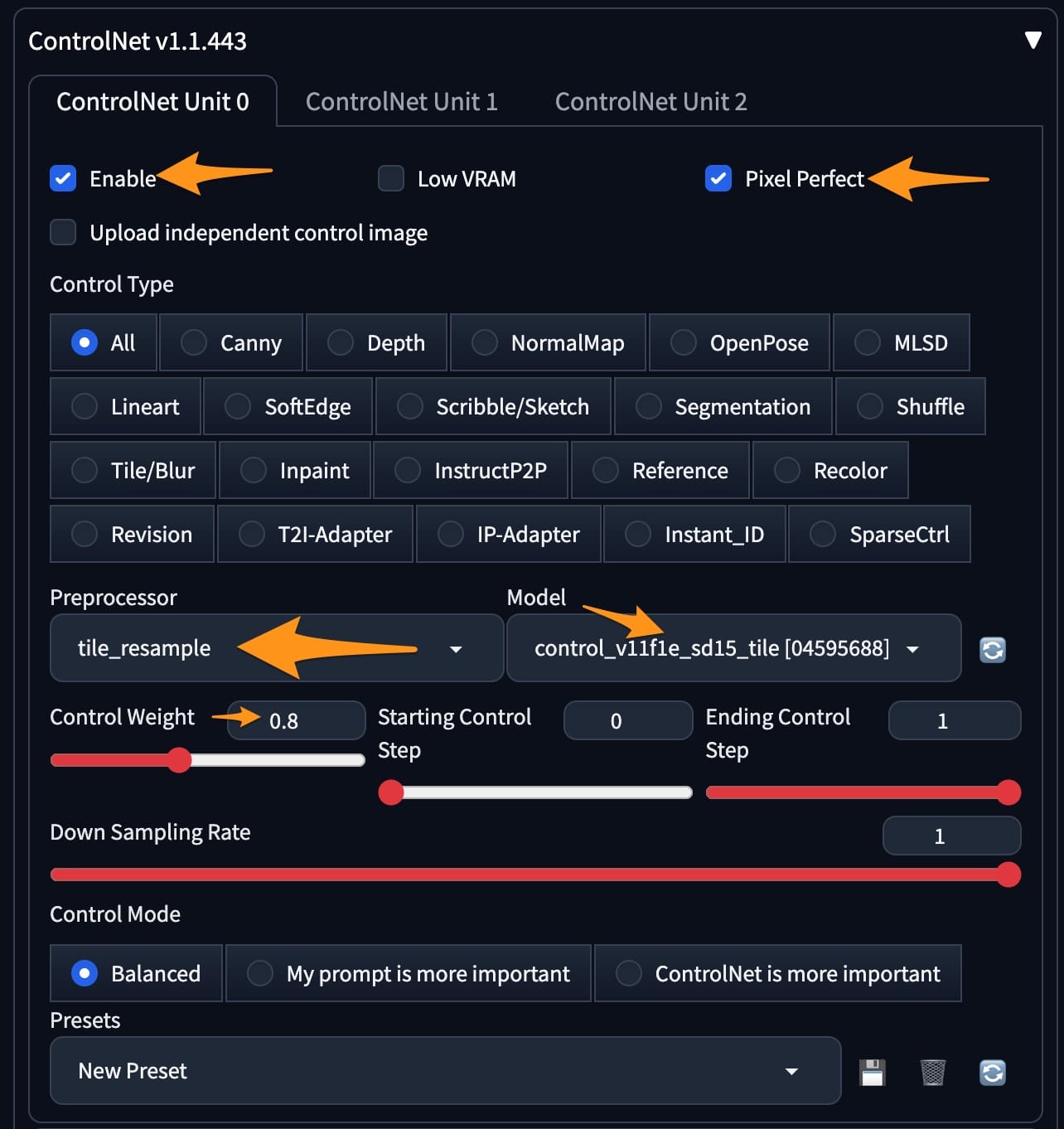Uncheck Pixel Perfect
Screen dimensions: 1064x1129
718,178
